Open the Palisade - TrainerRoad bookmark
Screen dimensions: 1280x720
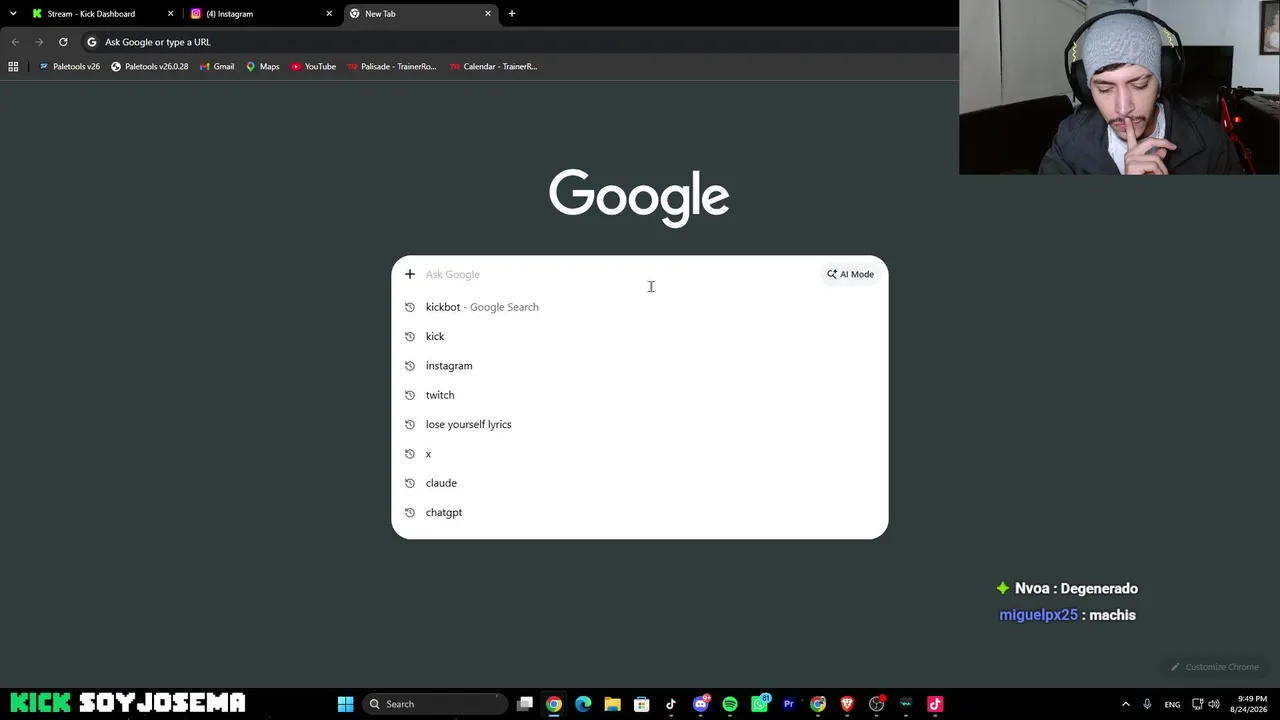(x=392, y=67)
